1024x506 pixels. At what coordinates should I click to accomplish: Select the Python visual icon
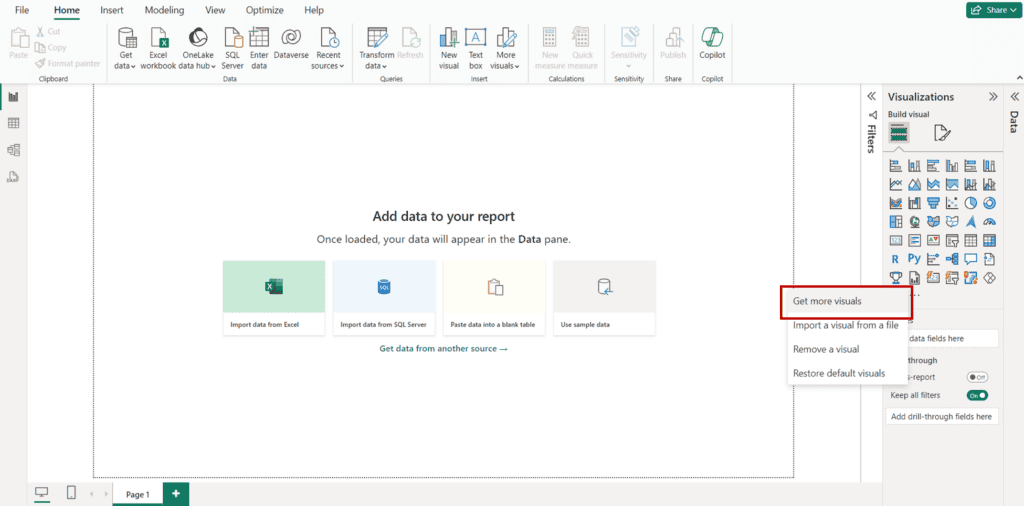point(914,259)
